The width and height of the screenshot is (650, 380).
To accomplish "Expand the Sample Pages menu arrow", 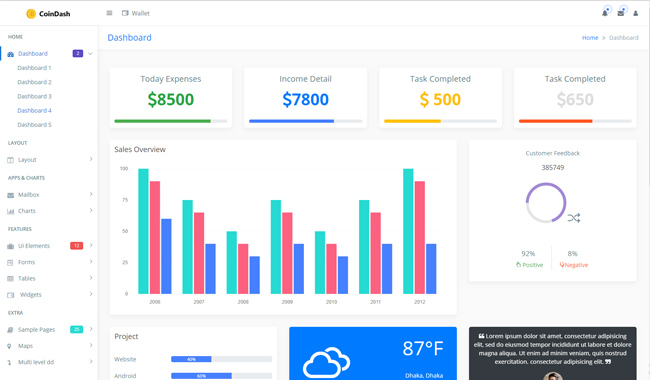I will [91, 329].
